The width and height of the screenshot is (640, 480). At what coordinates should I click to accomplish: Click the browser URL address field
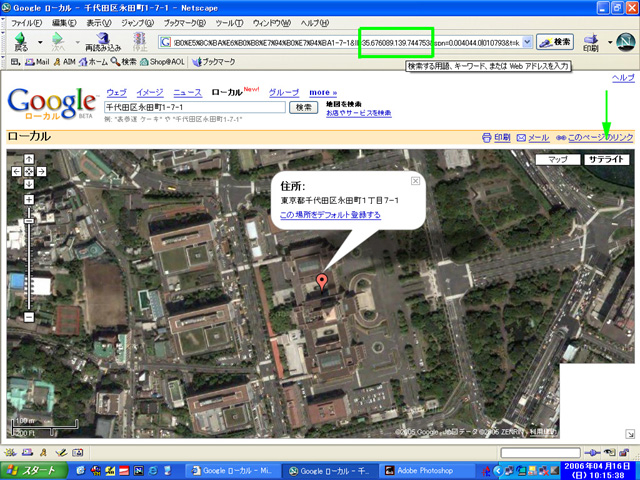tap(347, 42)
